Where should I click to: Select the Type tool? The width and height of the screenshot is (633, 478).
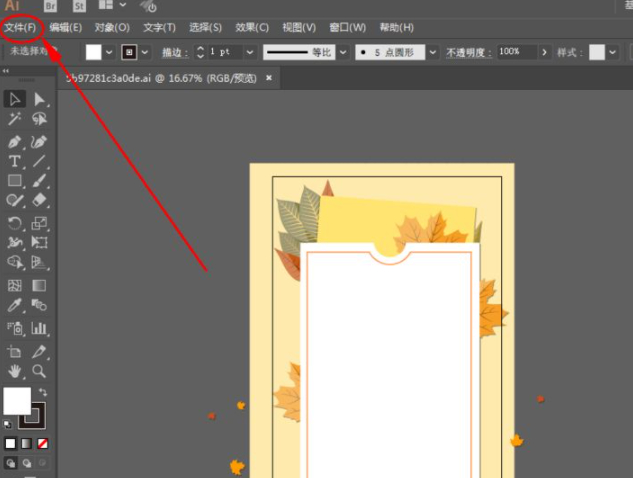tap(15, 161)
